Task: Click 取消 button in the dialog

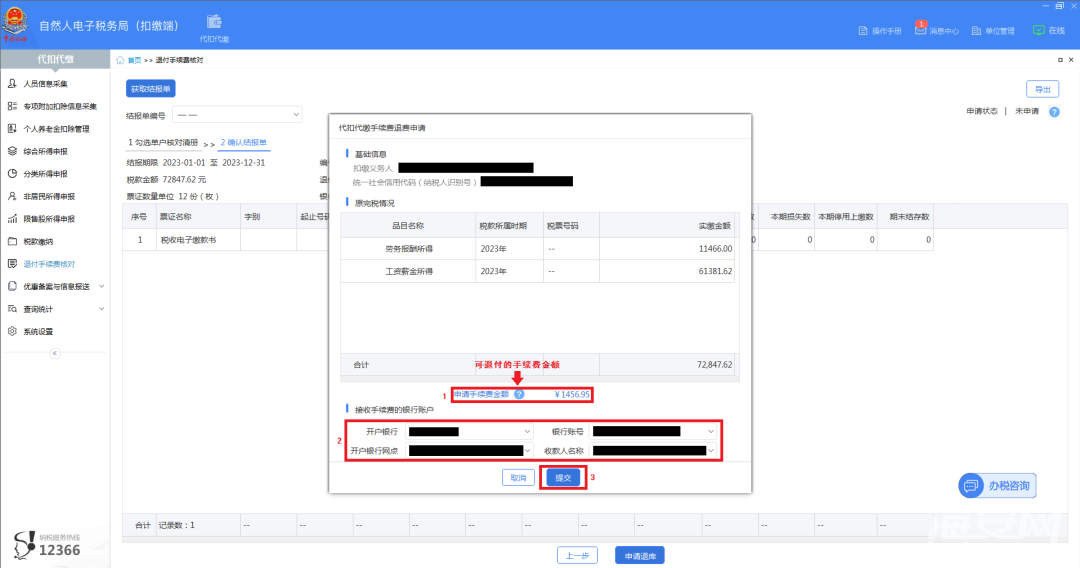Action: pyautogui.click(x=518, y=478)
